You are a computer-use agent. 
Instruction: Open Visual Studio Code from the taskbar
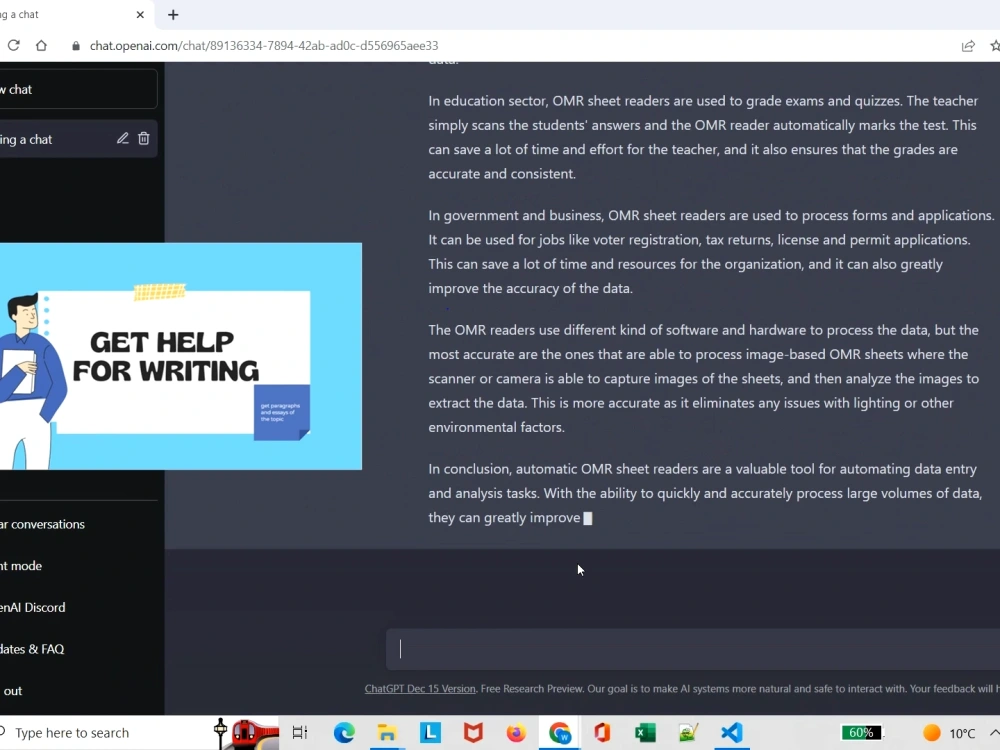pyautogui.click(x=732, y=733)
